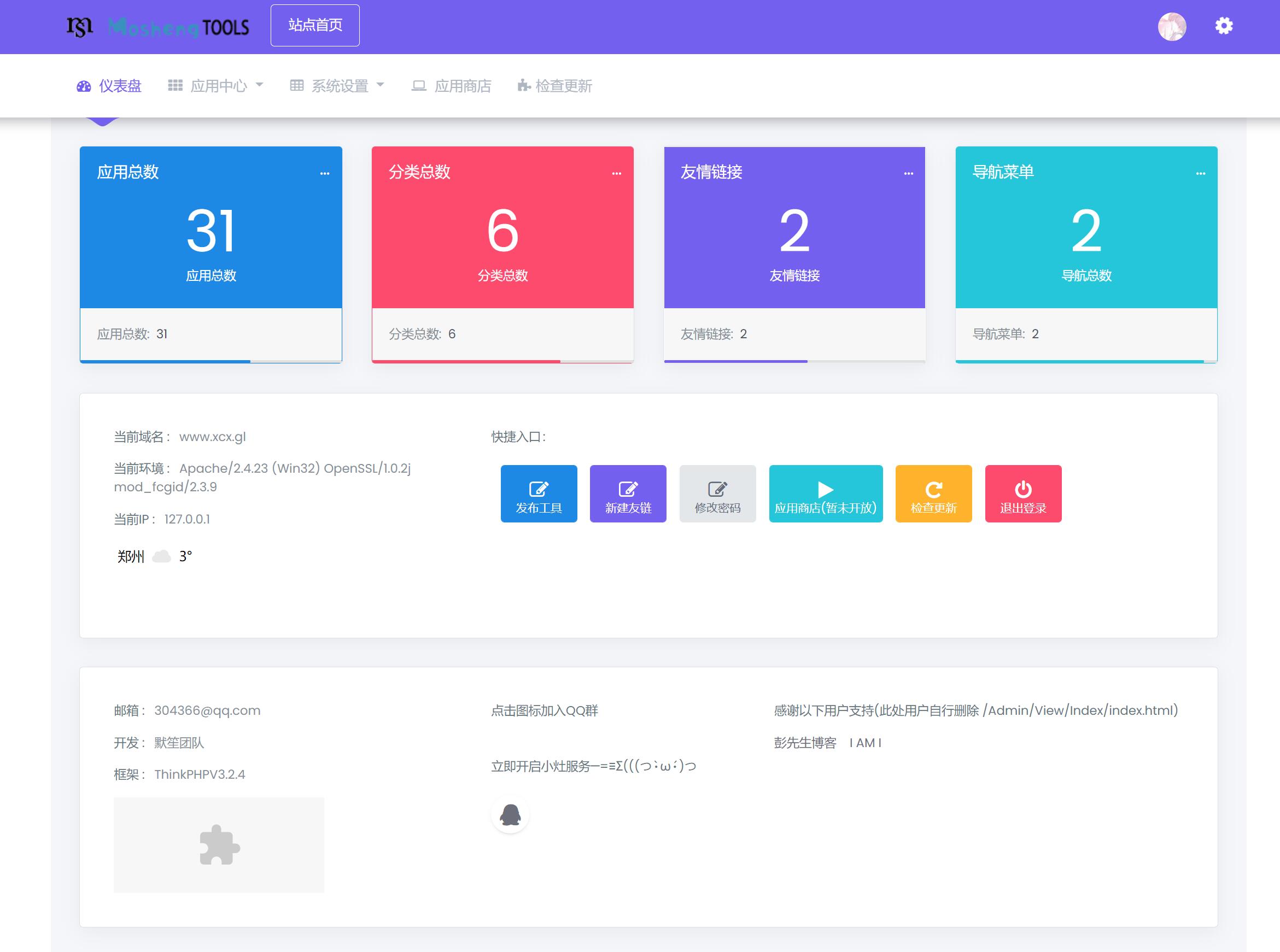Open the settings gear in the top bar
1280x952 pixels.
click(1225, 26)
